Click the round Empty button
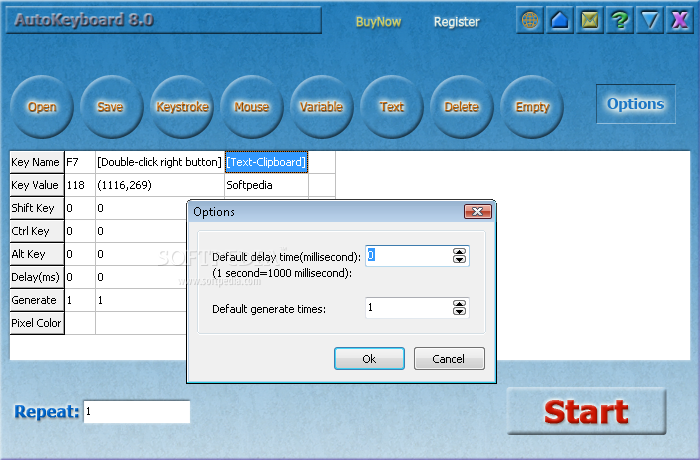Image resolution: width=700 pixels, height=460 pixels. coord(532,107)
